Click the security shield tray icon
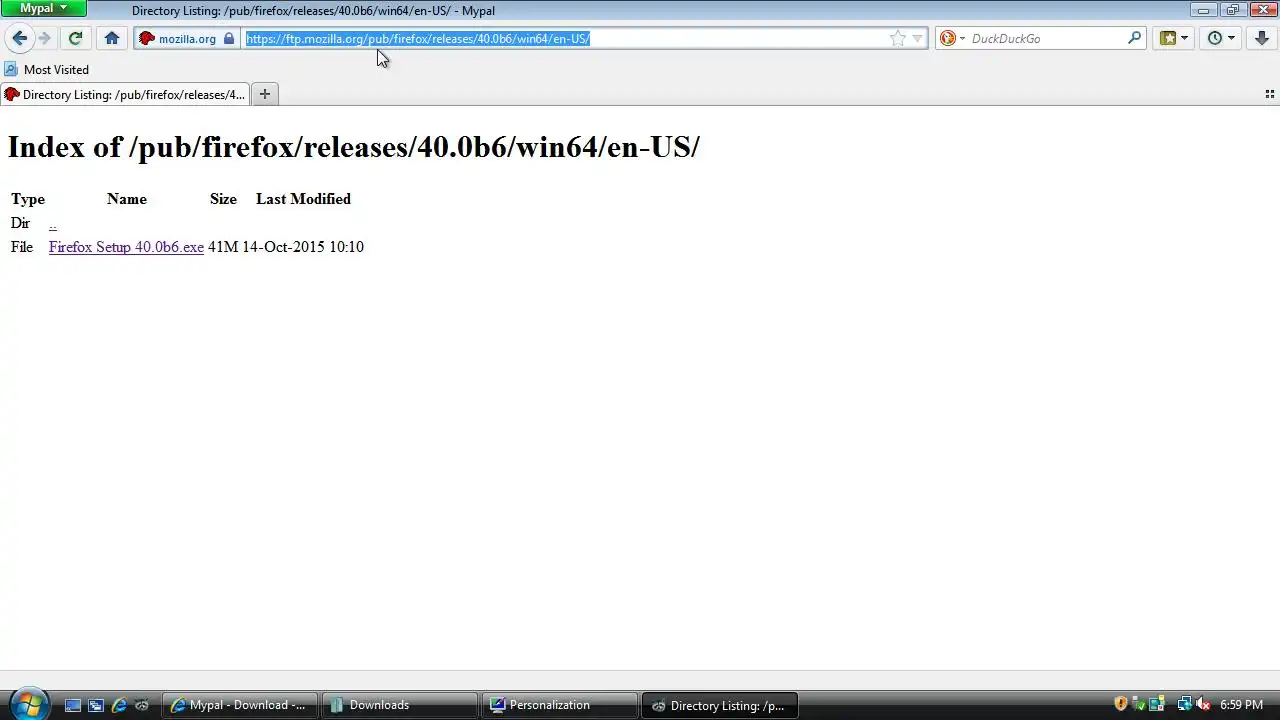This screenshot has height=720, width=1280. (x=1120, y=704)
